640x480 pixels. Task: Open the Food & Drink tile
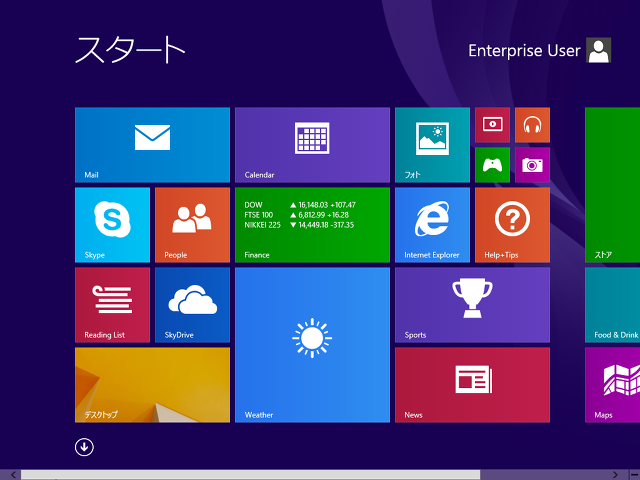pyautogui.click(x=612, y=305)
